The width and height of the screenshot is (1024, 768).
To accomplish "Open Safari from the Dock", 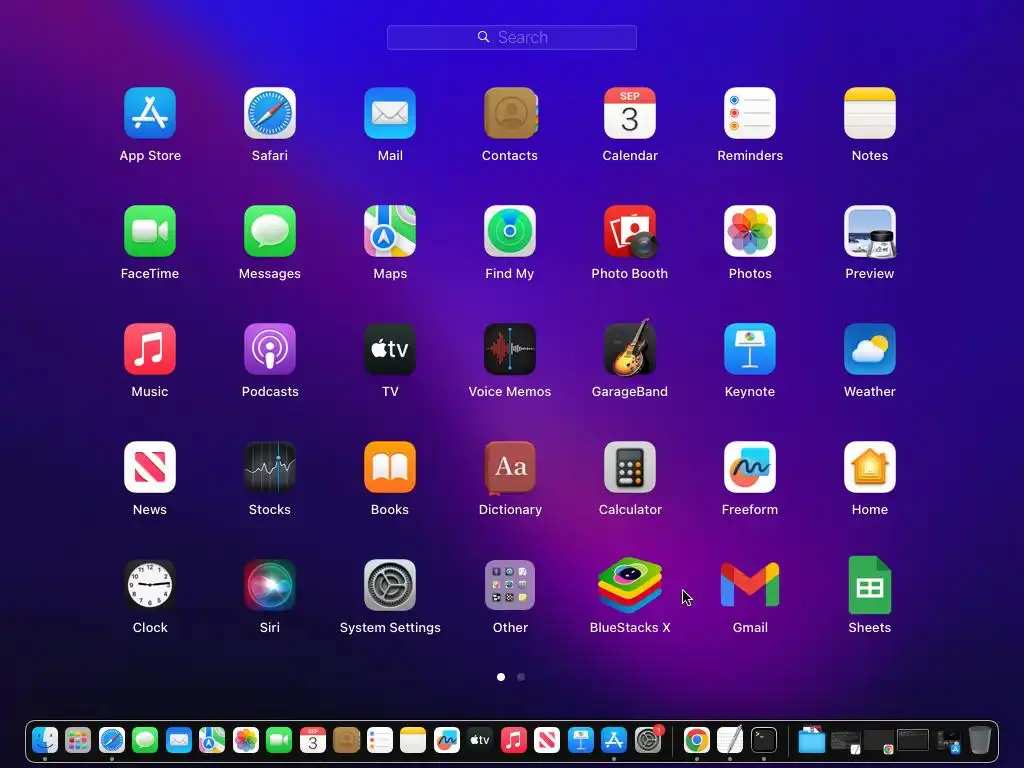I will [112, 741].
